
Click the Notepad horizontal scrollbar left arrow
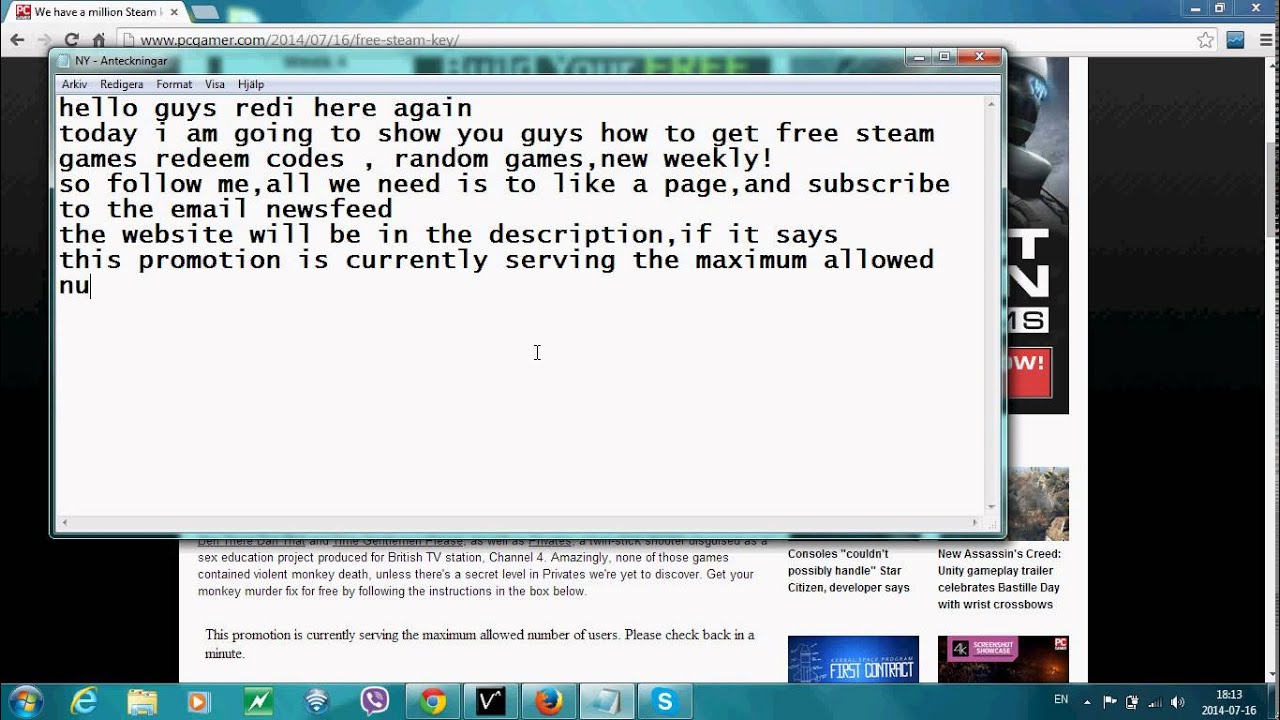[x=64, y=522]
